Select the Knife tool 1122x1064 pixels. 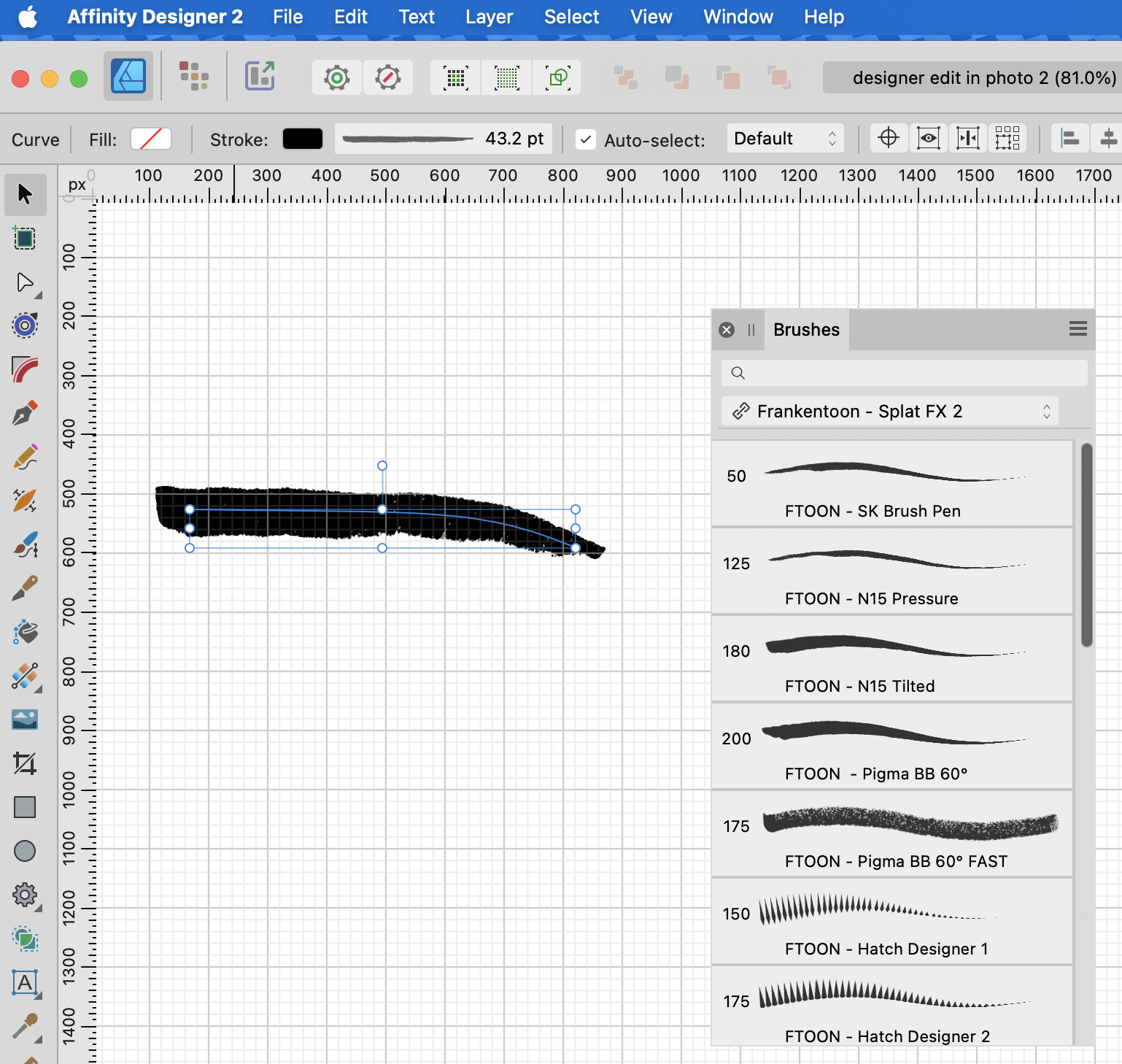point(25,589)
